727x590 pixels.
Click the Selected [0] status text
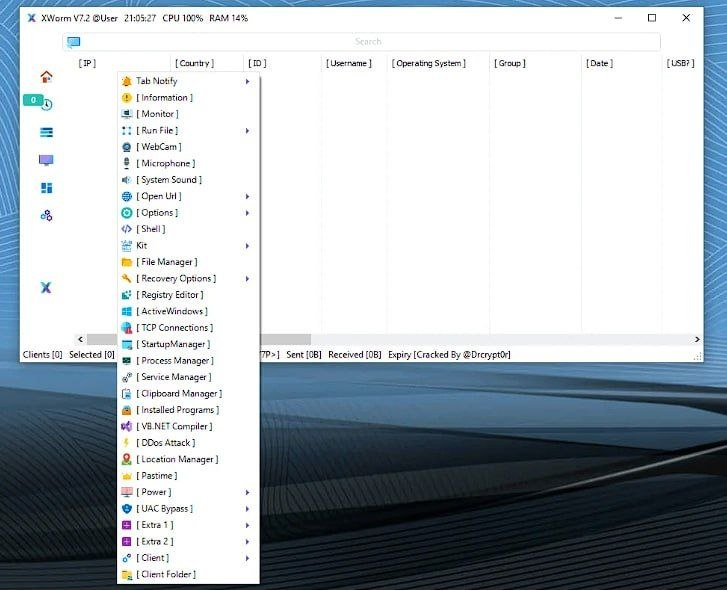pyautogui.click(x=92, y=355)
